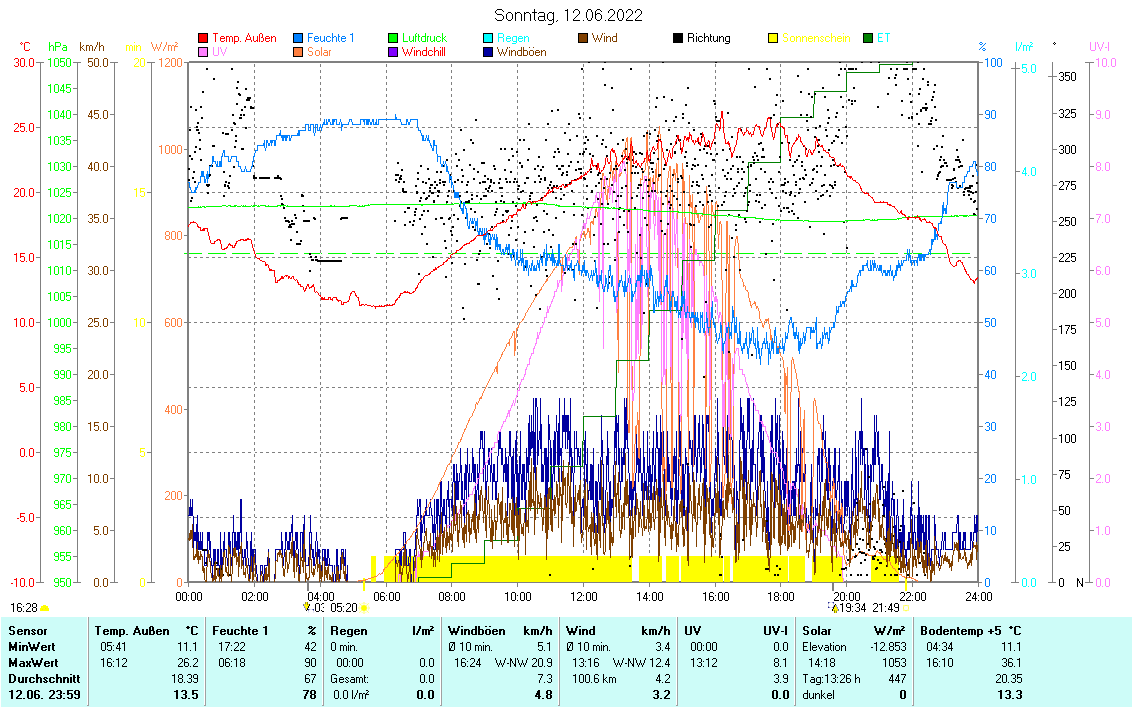1132x707 pixels.
Task: Click the sunrise icon beside 05:20
Action: 364,608
